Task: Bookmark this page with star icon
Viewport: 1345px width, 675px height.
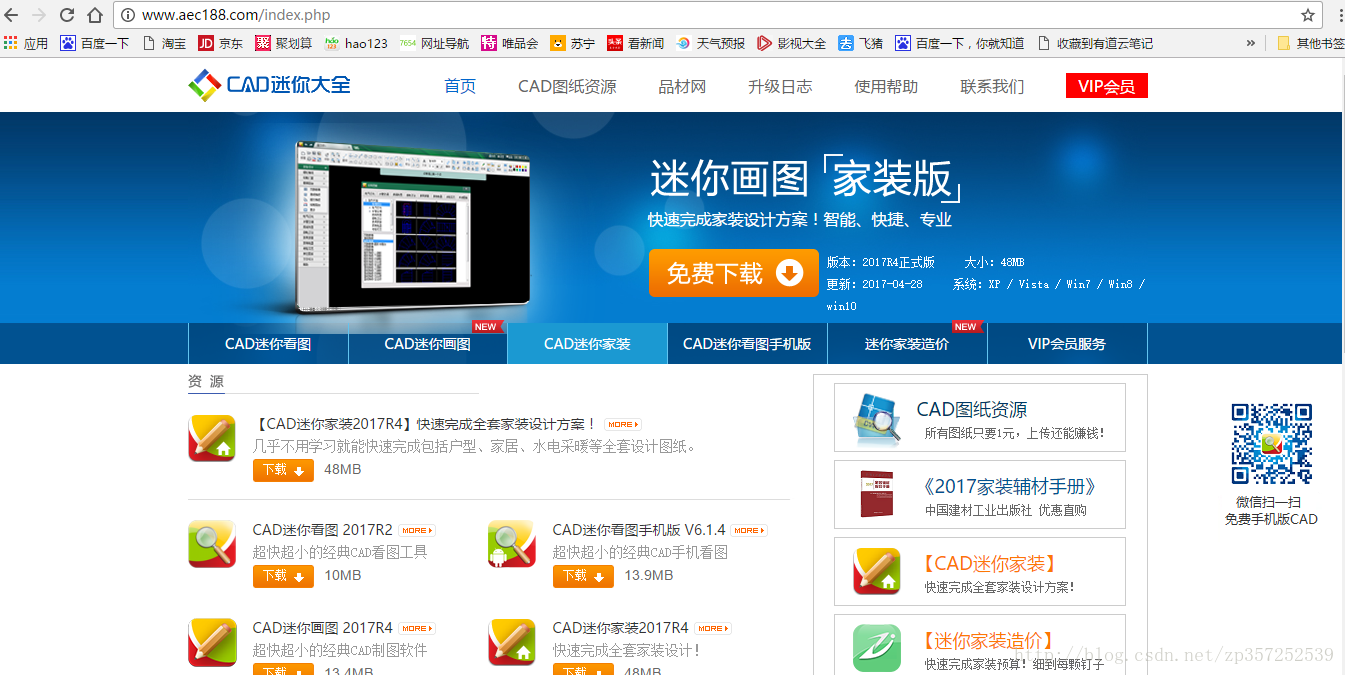Action: (x=1308, y=15)
